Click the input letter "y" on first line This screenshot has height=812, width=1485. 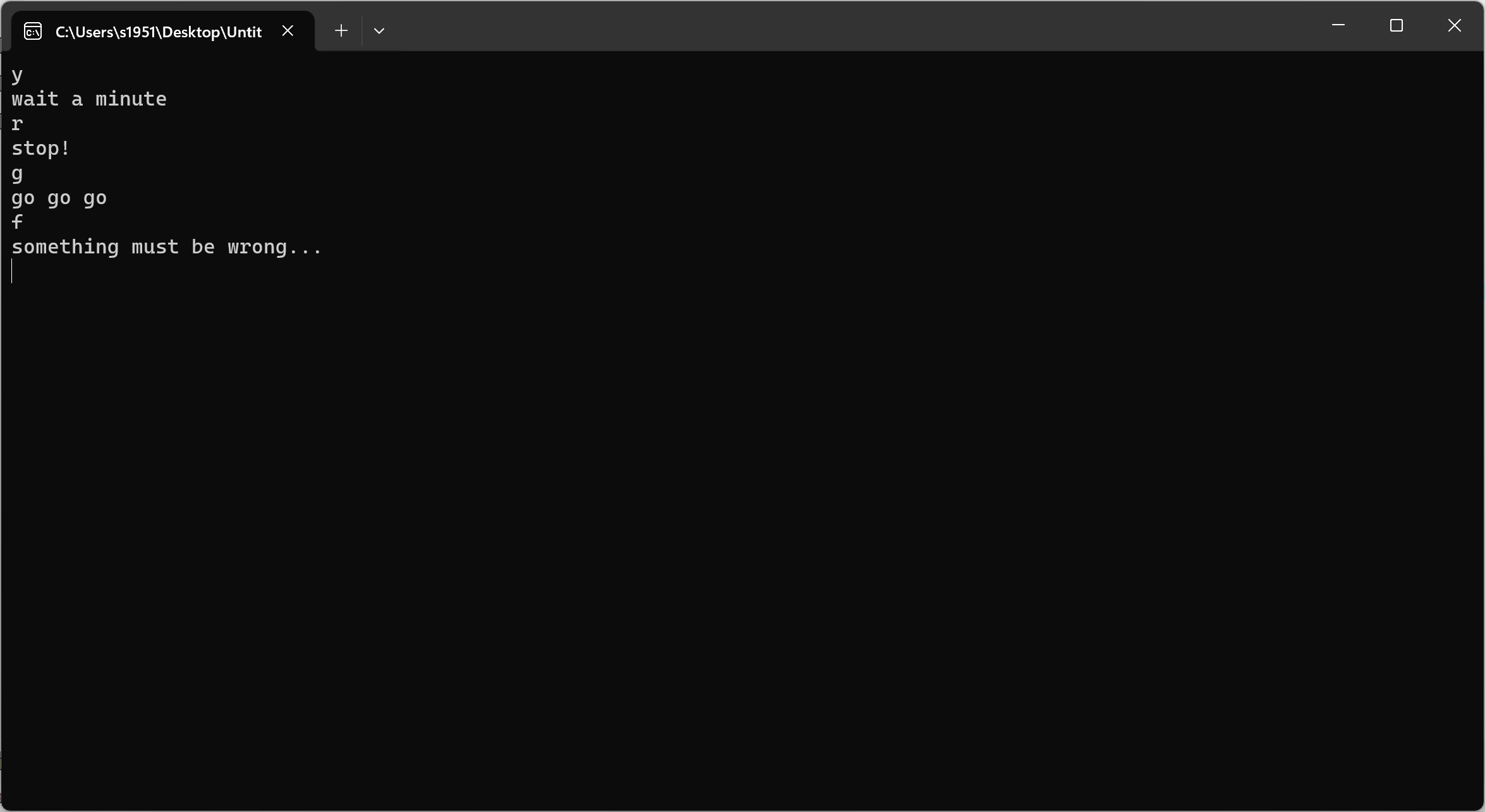click(x=17, y=75)
